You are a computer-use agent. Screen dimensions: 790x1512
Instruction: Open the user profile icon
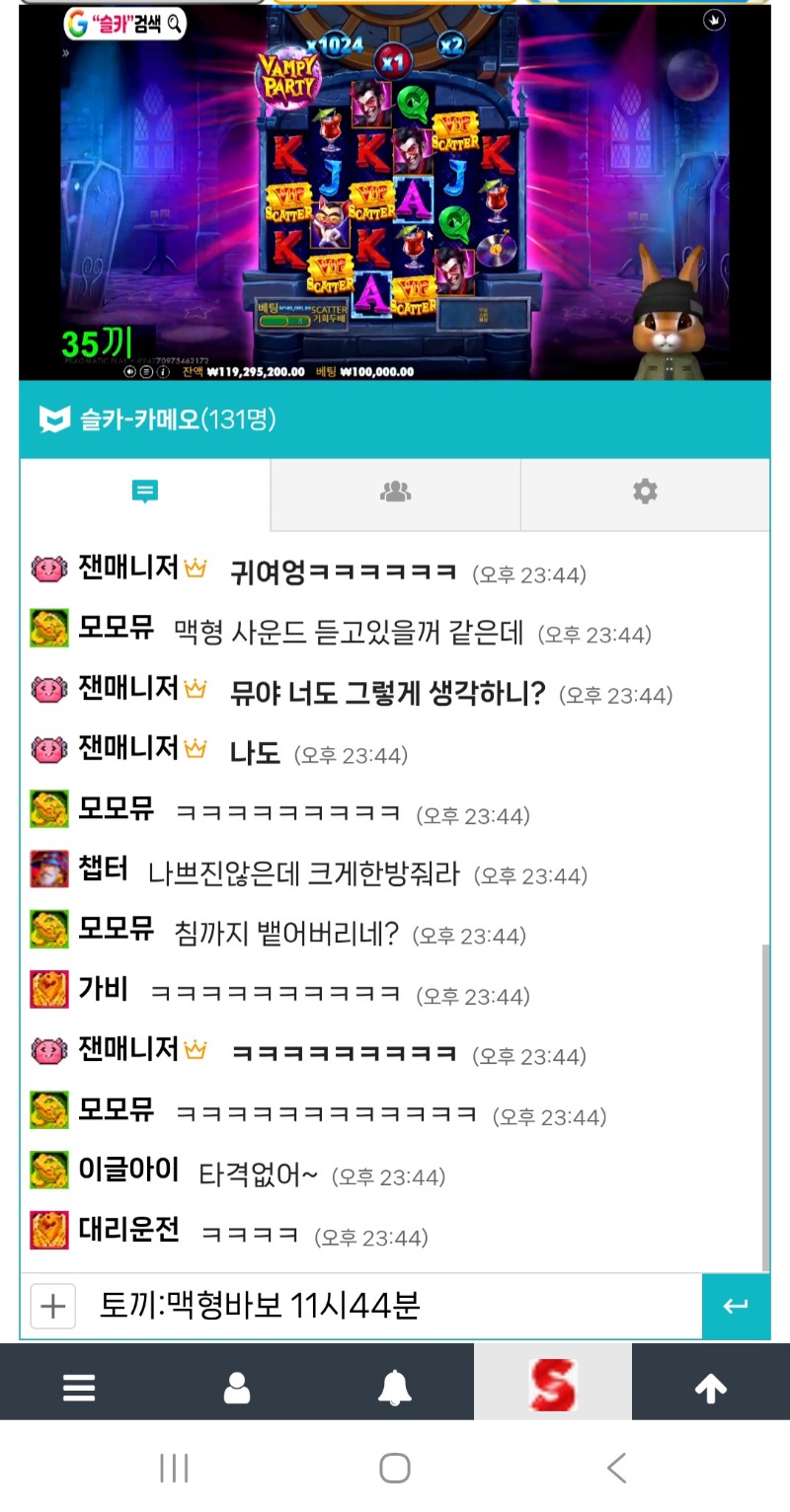coord(237,1388)
